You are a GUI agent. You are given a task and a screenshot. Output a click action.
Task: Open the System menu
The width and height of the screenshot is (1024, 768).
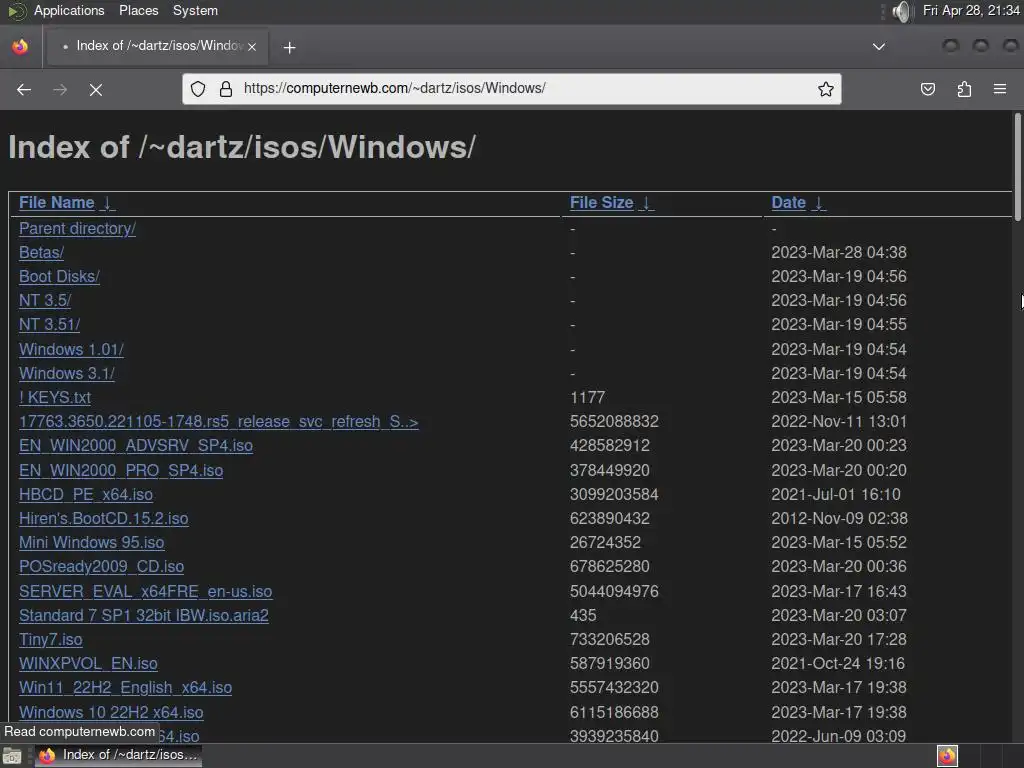tap(195, 10)
